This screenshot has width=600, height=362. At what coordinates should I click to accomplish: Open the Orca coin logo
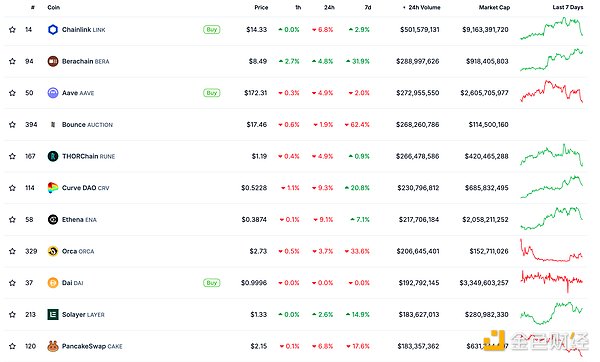coord(53,251)
